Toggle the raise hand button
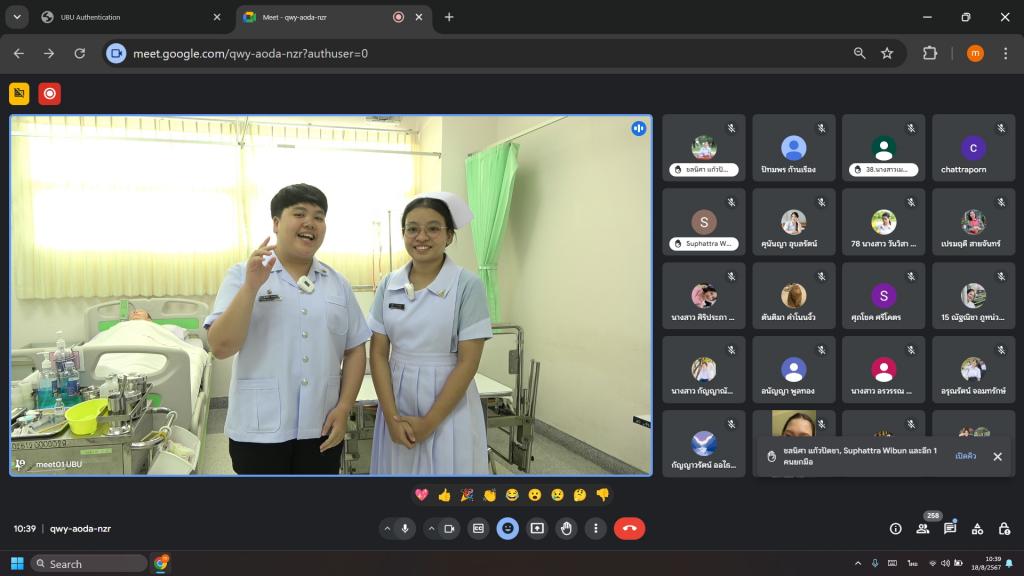Viewport: 1024px width, 576px height. click(x=566, y=529)
